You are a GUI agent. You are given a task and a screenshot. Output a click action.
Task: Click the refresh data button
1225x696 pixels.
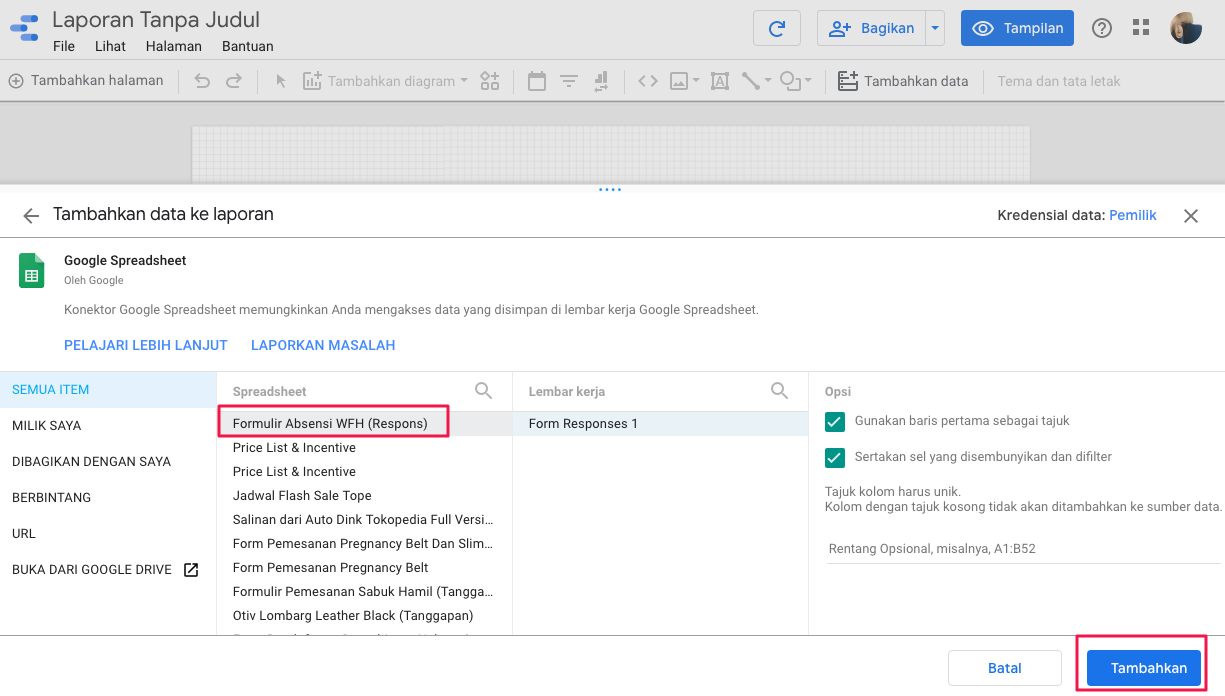click(x=777, y=28)
